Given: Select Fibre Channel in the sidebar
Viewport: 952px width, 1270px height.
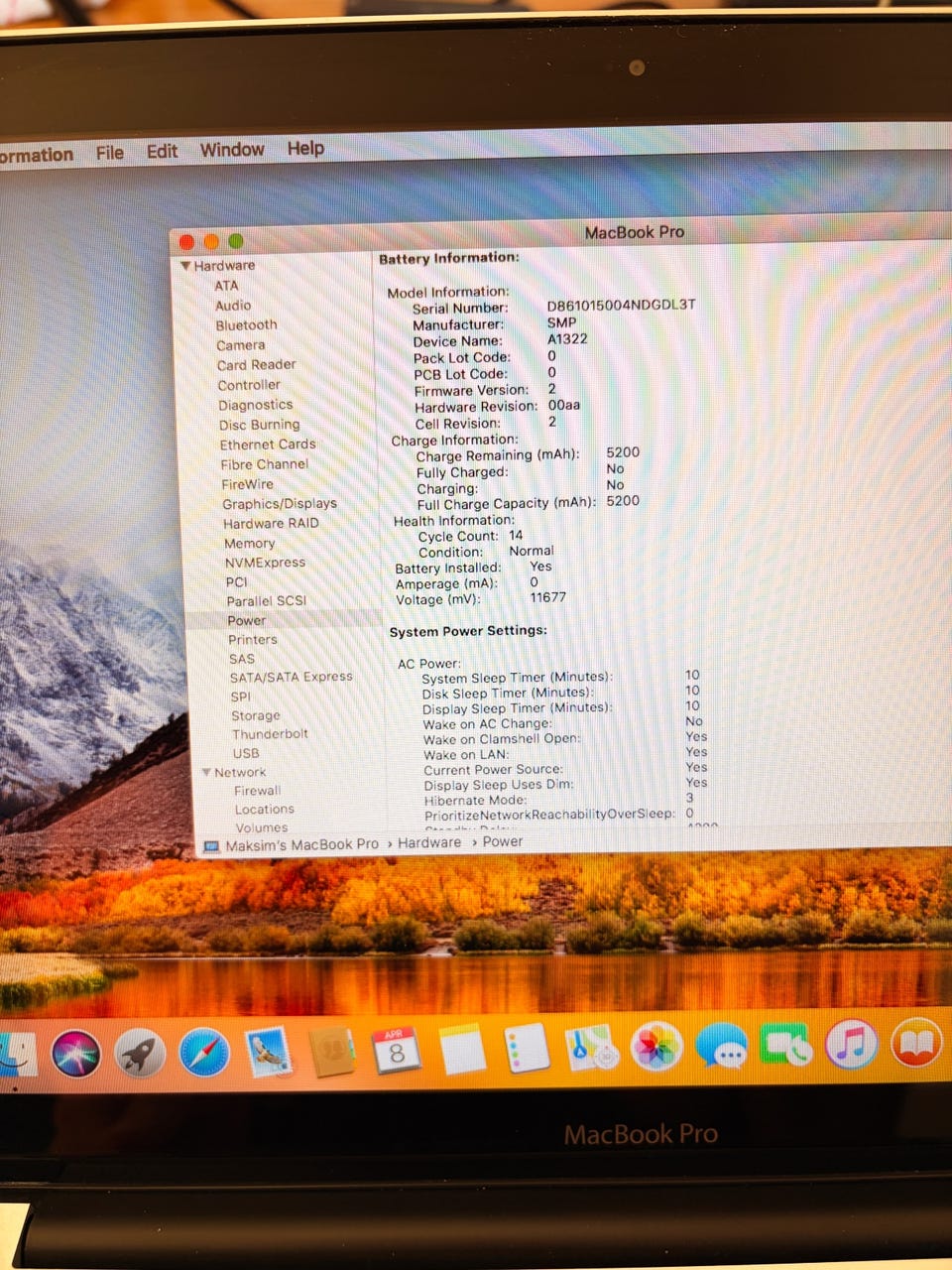Looking at the screenshot, I should [265, 464].
